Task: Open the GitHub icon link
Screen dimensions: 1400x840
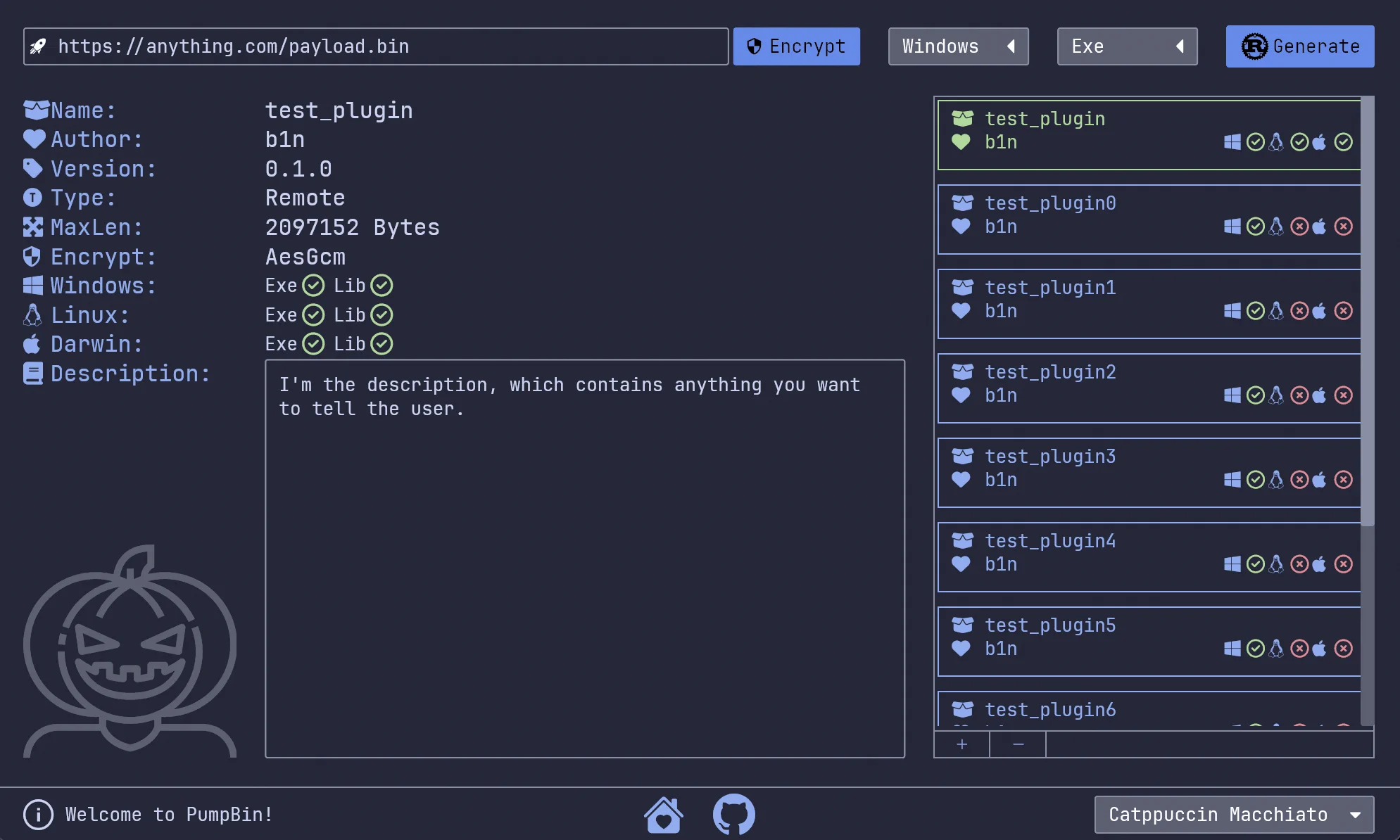Action: coord(734,815)
